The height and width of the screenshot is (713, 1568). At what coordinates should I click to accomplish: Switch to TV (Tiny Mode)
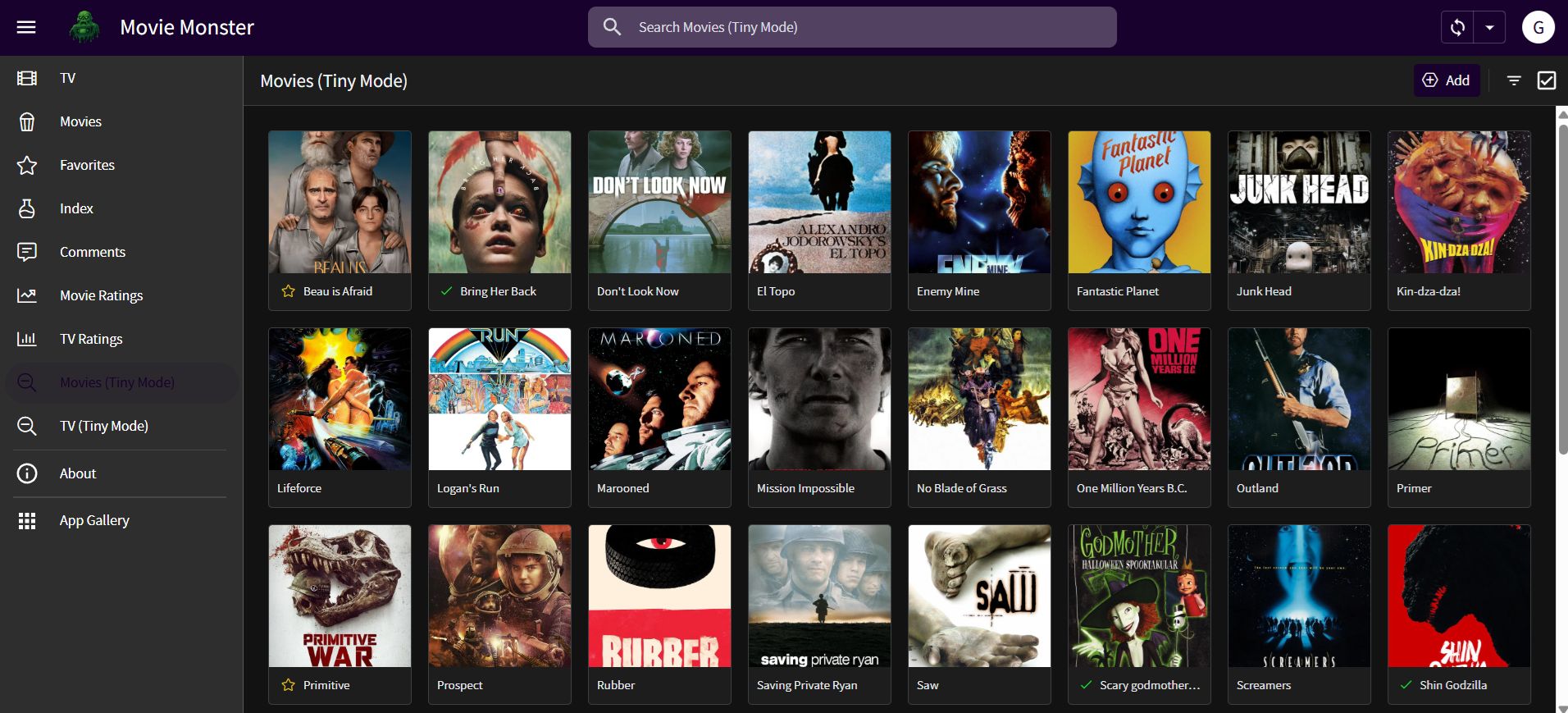(x=120, y=426)
